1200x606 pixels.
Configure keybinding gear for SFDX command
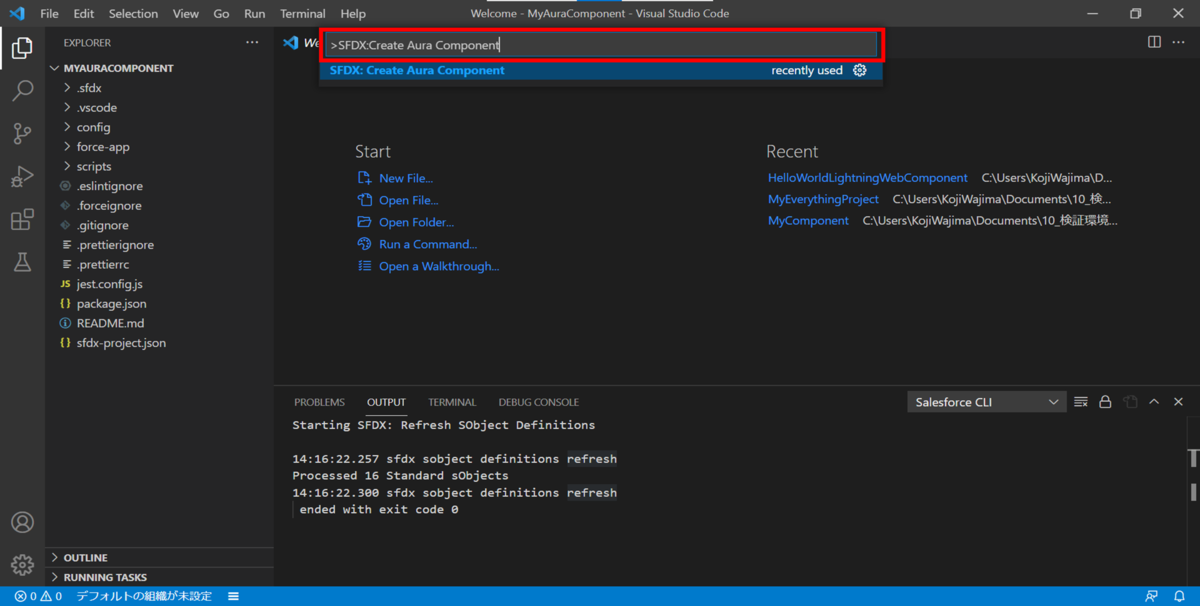pyautogui.click(x=860, y=70)
